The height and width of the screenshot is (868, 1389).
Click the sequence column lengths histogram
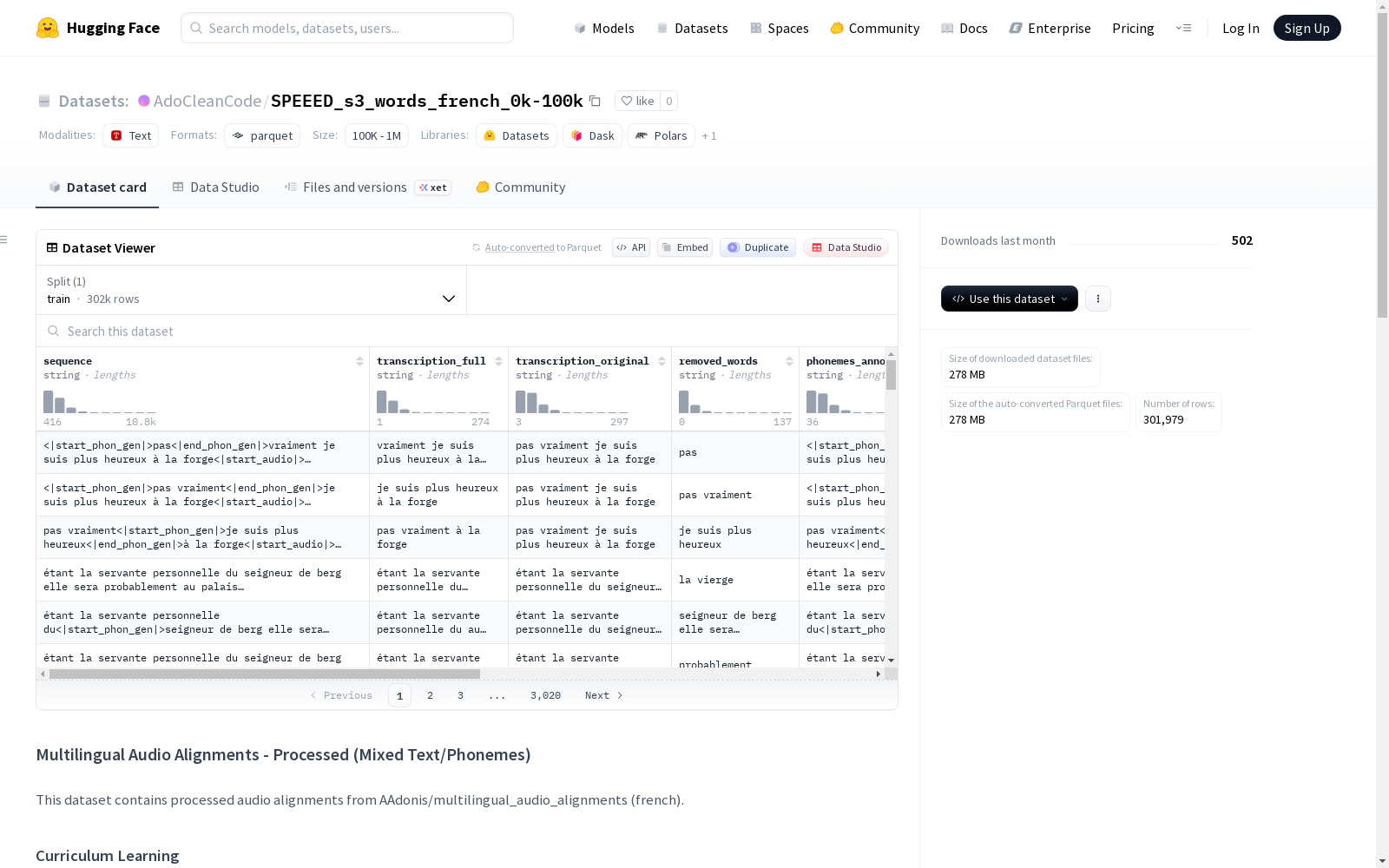click(x=100, y=402)
